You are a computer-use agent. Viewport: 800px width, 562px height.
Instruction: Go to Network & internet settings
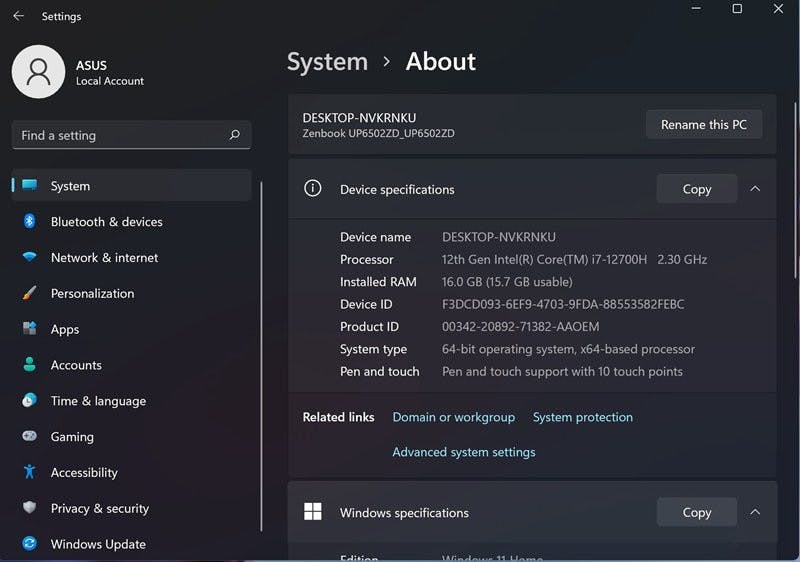point(105,258)
